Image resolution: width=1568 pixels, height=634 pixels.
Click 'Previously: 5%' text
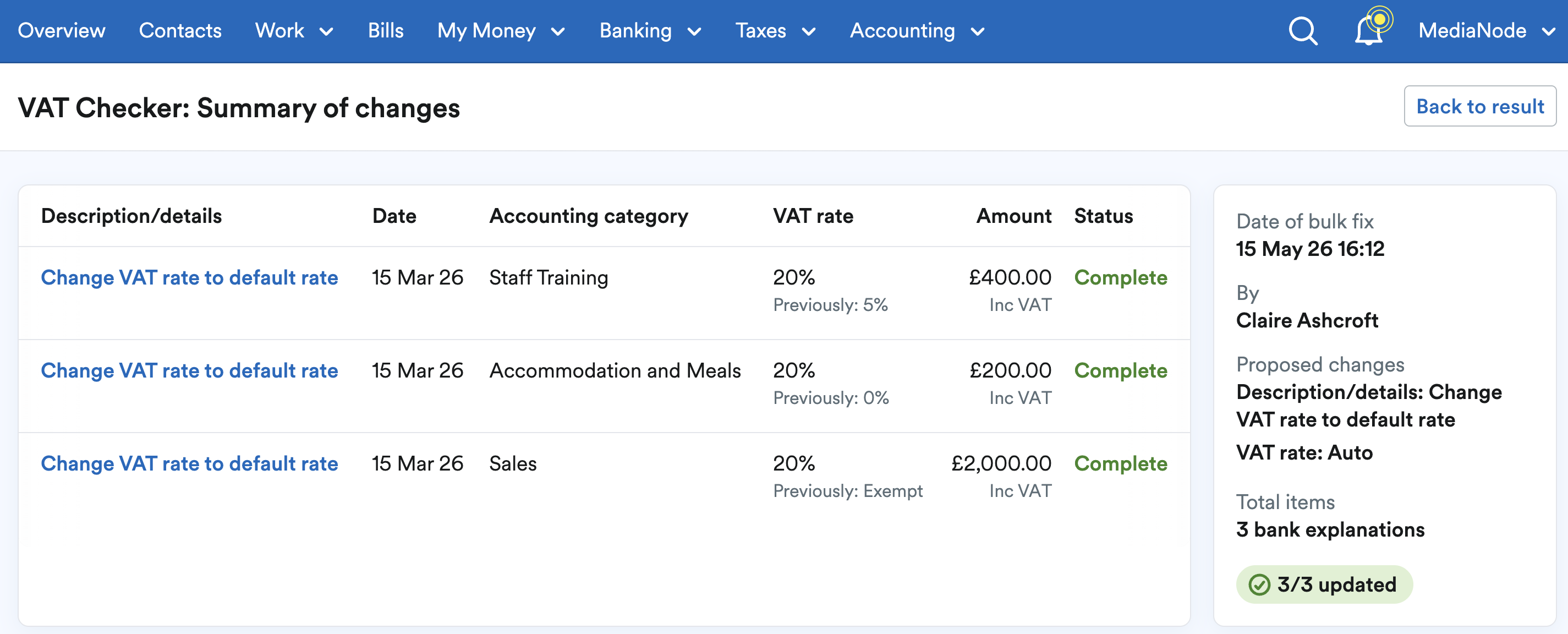click(830, 305)
